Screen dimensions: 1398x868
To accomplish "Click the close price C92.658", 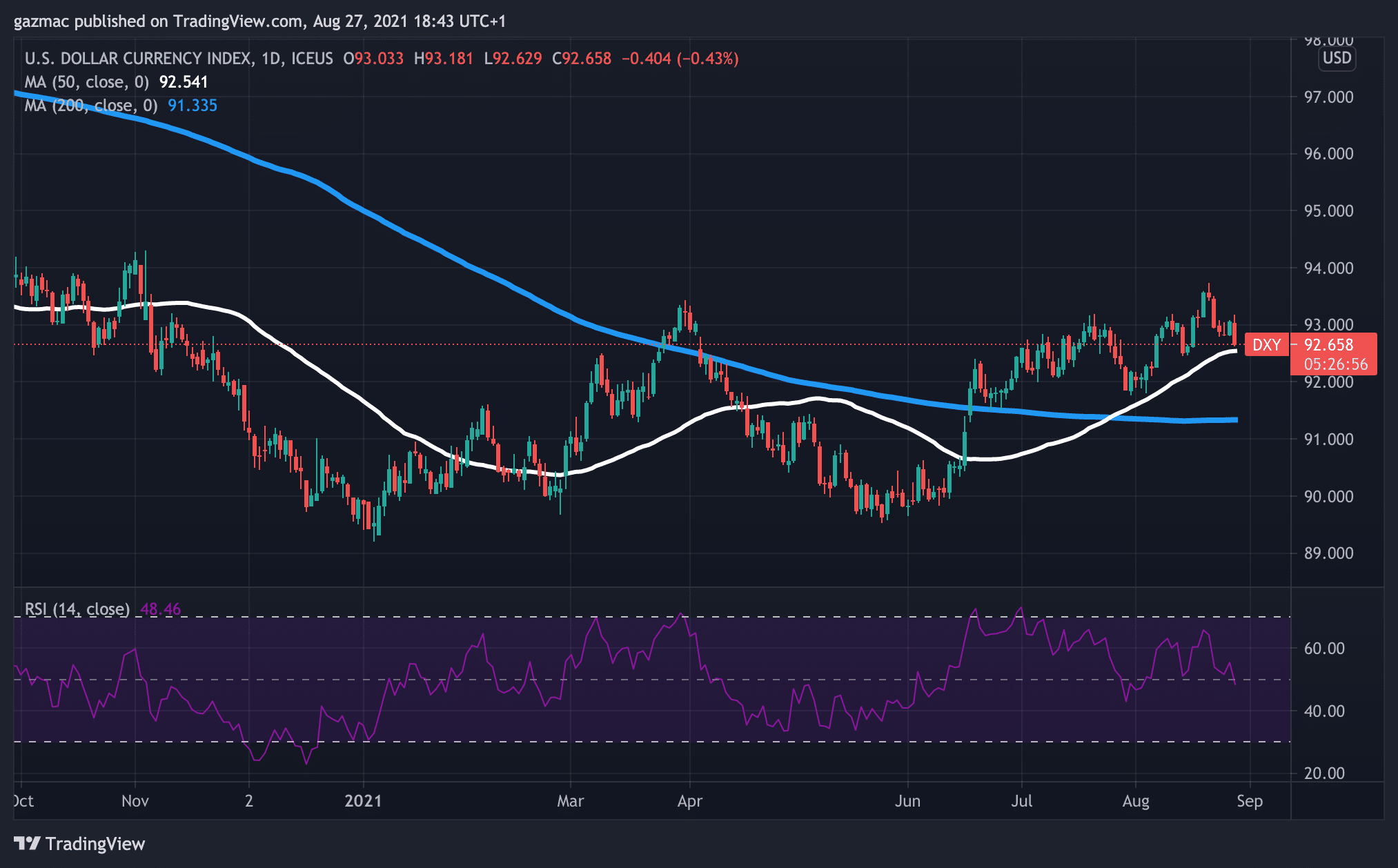I will pyautogui.click(x=582, y=59).
